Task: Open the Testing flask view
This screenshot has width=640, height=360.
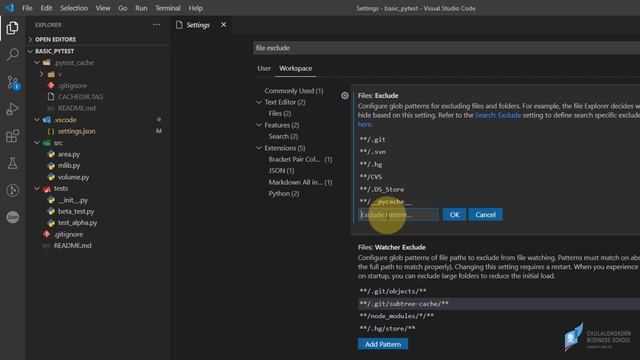Action: (x=12, y=163)
